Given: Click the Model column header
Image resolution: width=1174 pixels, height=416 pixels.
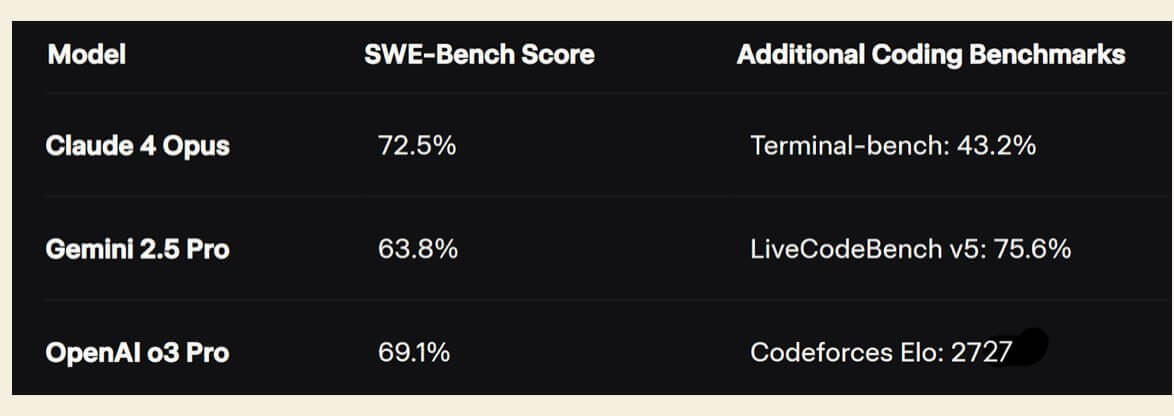Looking at the screenshot, I should pos(86,54).
